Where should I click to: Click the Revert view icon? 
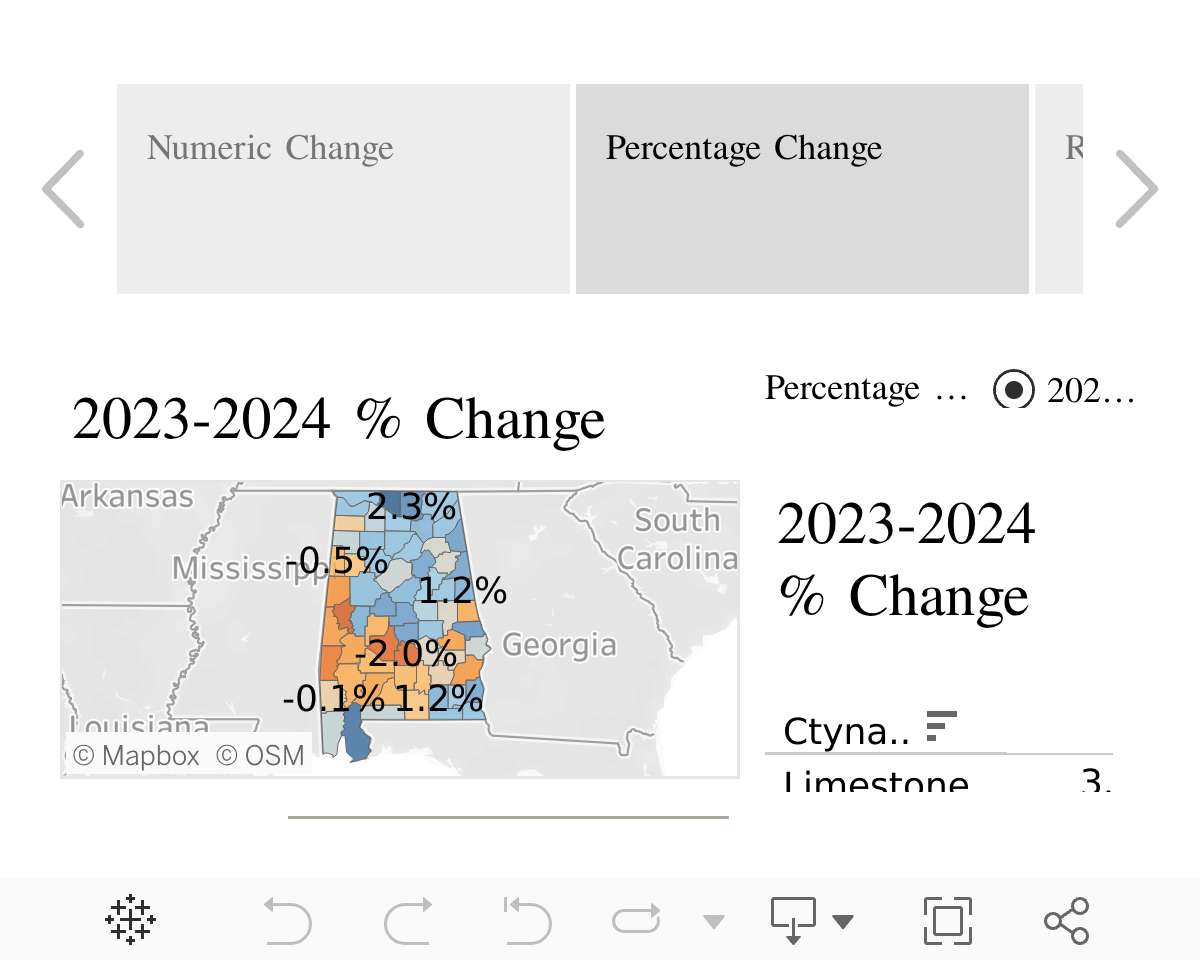[x=528, y=920]
